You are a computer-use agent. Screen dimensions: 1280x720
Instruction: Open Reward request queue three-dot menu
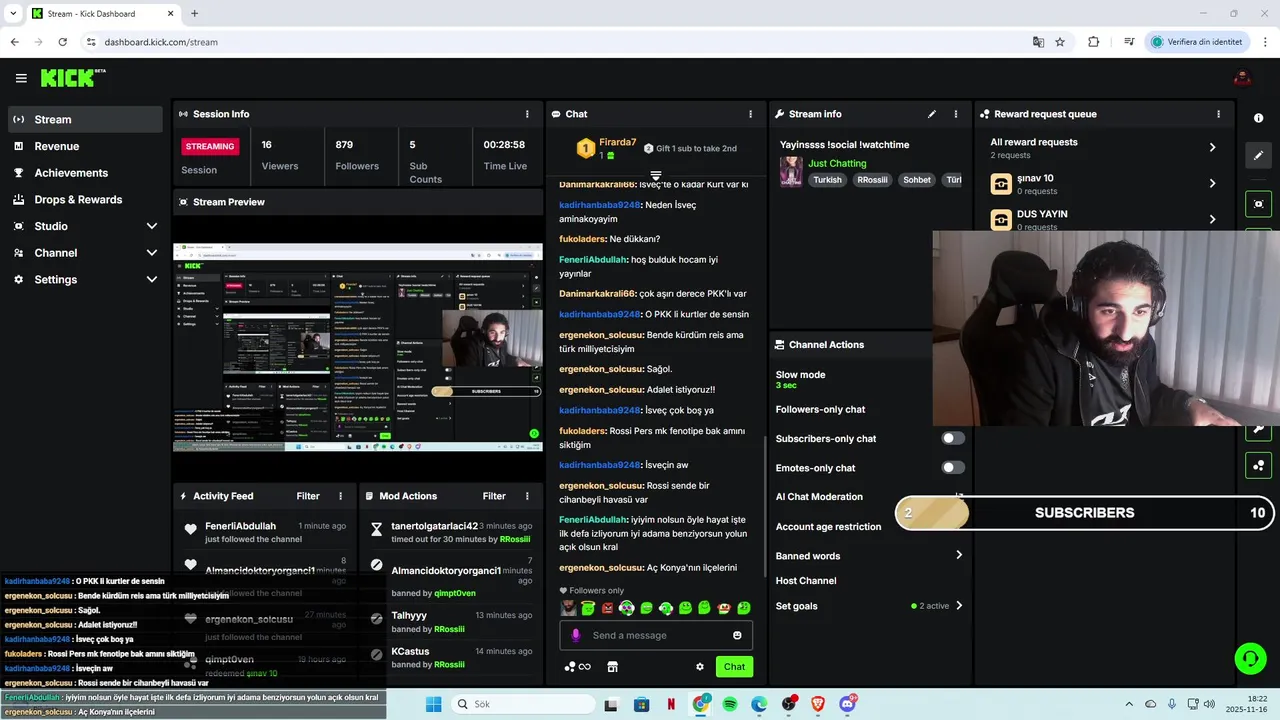(x=1218, y=114)
